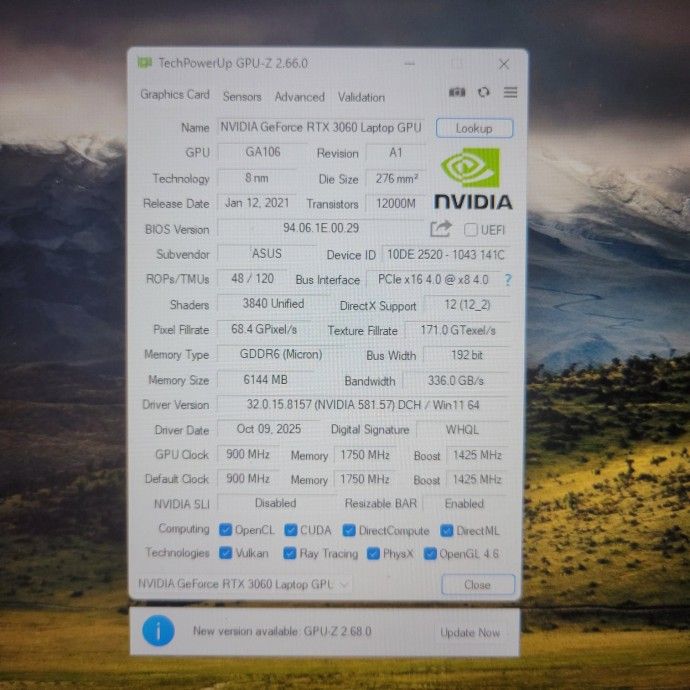Toggle the Vulkan checkbox
The image size is (690, 690).
point(225,553)
